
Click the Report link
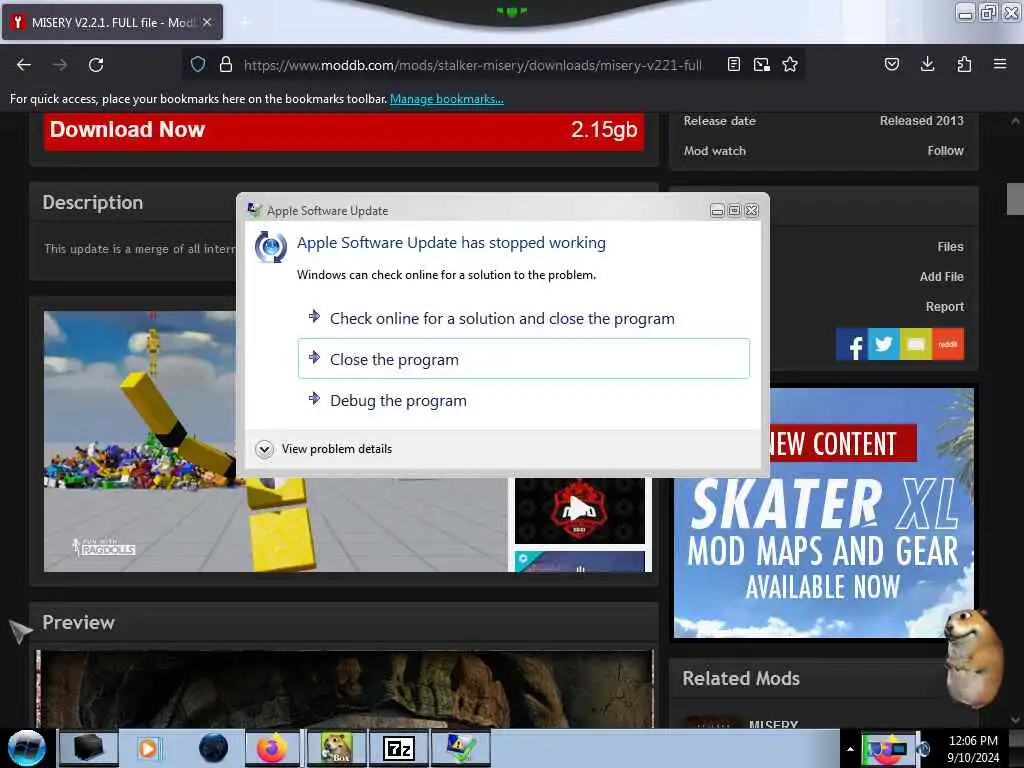pos(944,307)
